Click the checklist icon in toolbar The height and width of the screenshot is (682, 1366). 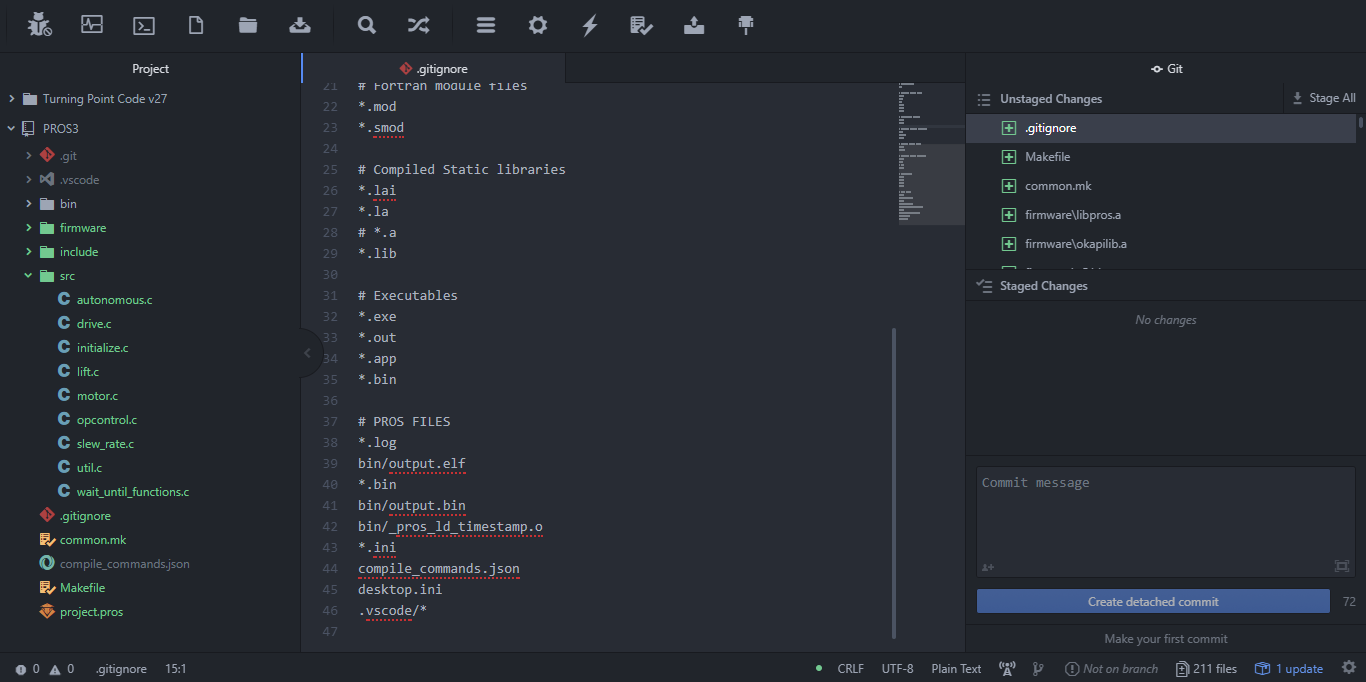tap(642, 25)
